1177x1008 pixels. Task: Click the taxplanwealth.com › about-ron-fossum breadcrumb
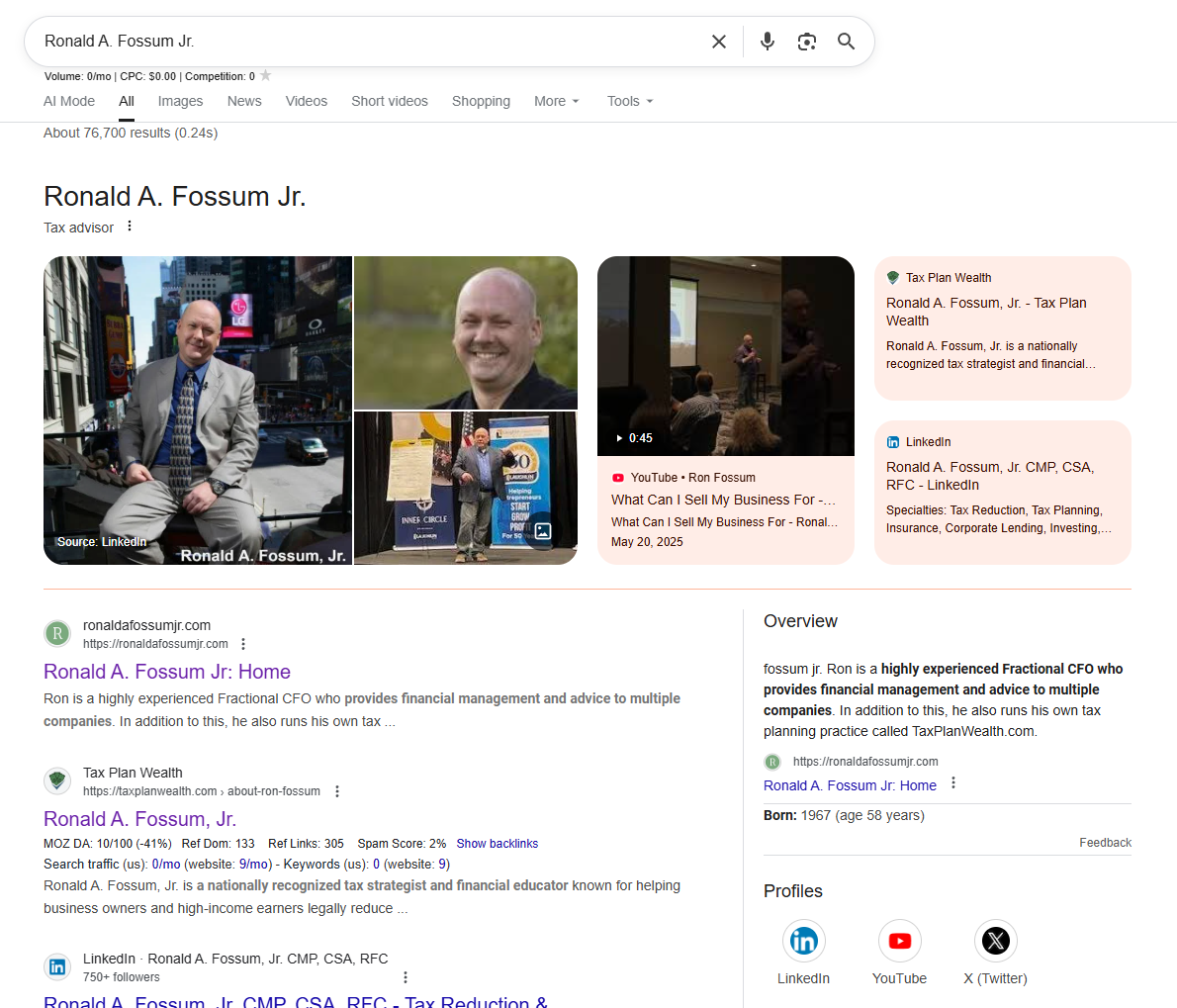pyautogui.click(x=201, y=791)
